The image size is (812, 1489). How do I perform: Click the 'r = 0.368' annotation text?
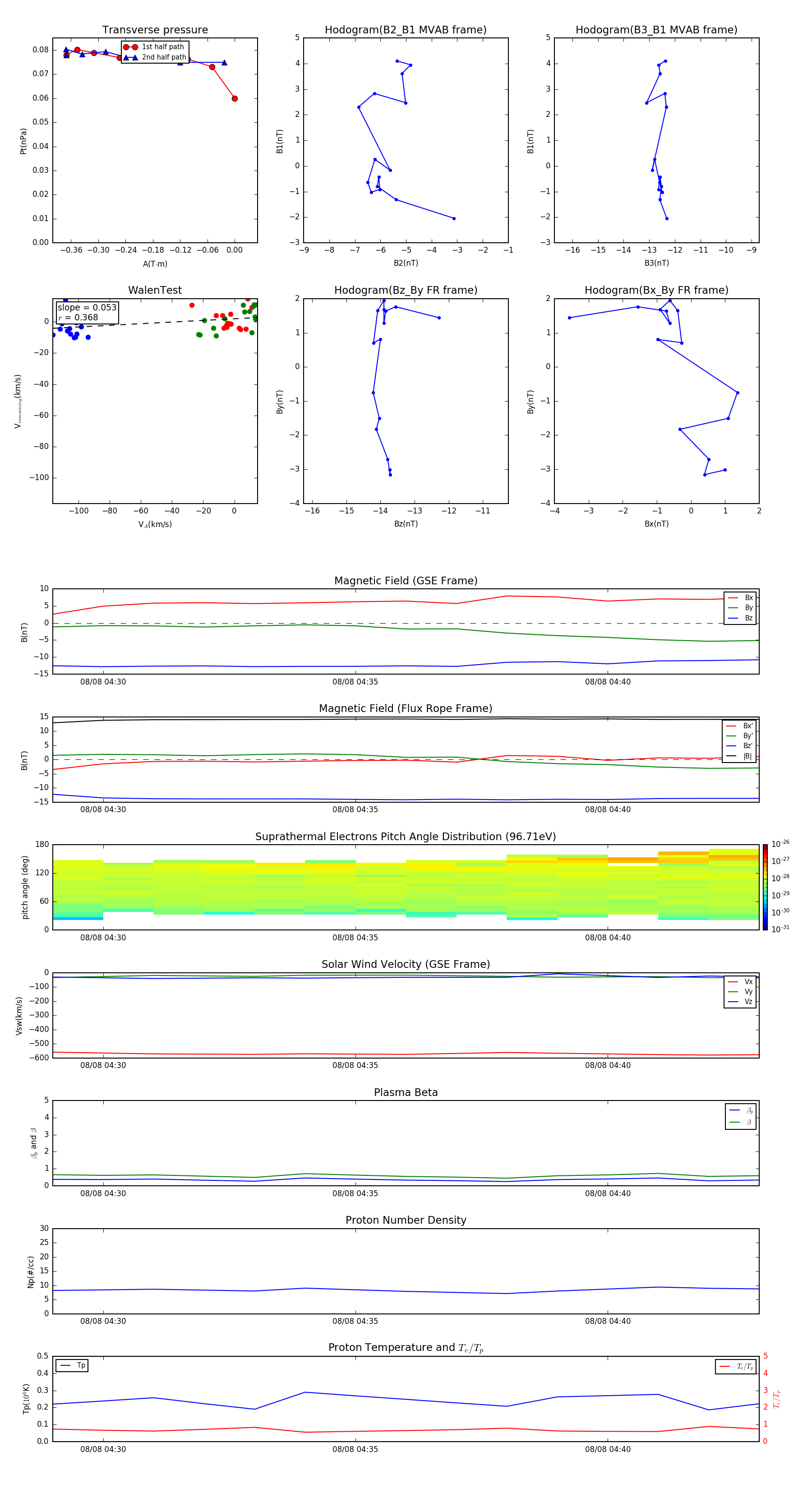[x=78, y=317]
